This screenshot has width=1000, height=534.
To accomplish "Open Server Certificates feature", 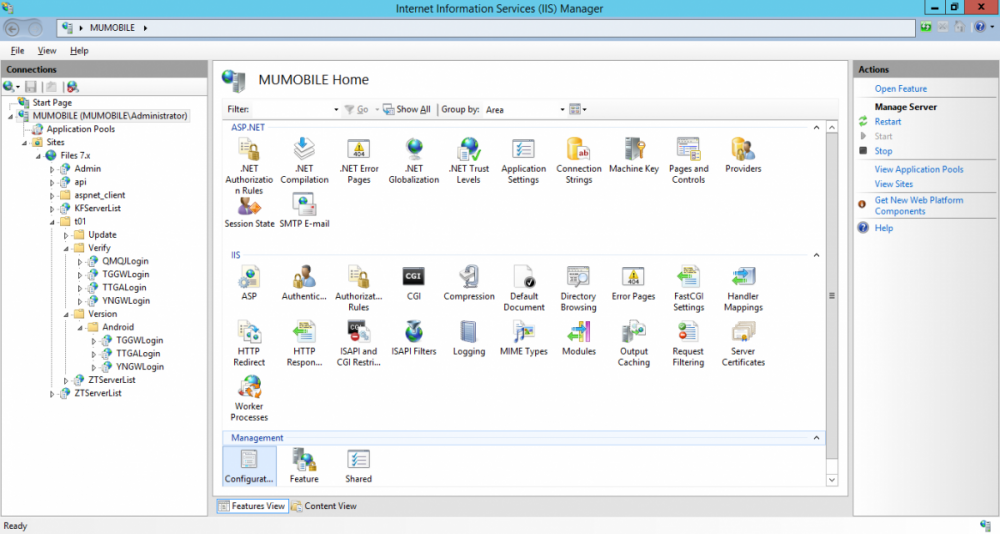I will (743, 344).
